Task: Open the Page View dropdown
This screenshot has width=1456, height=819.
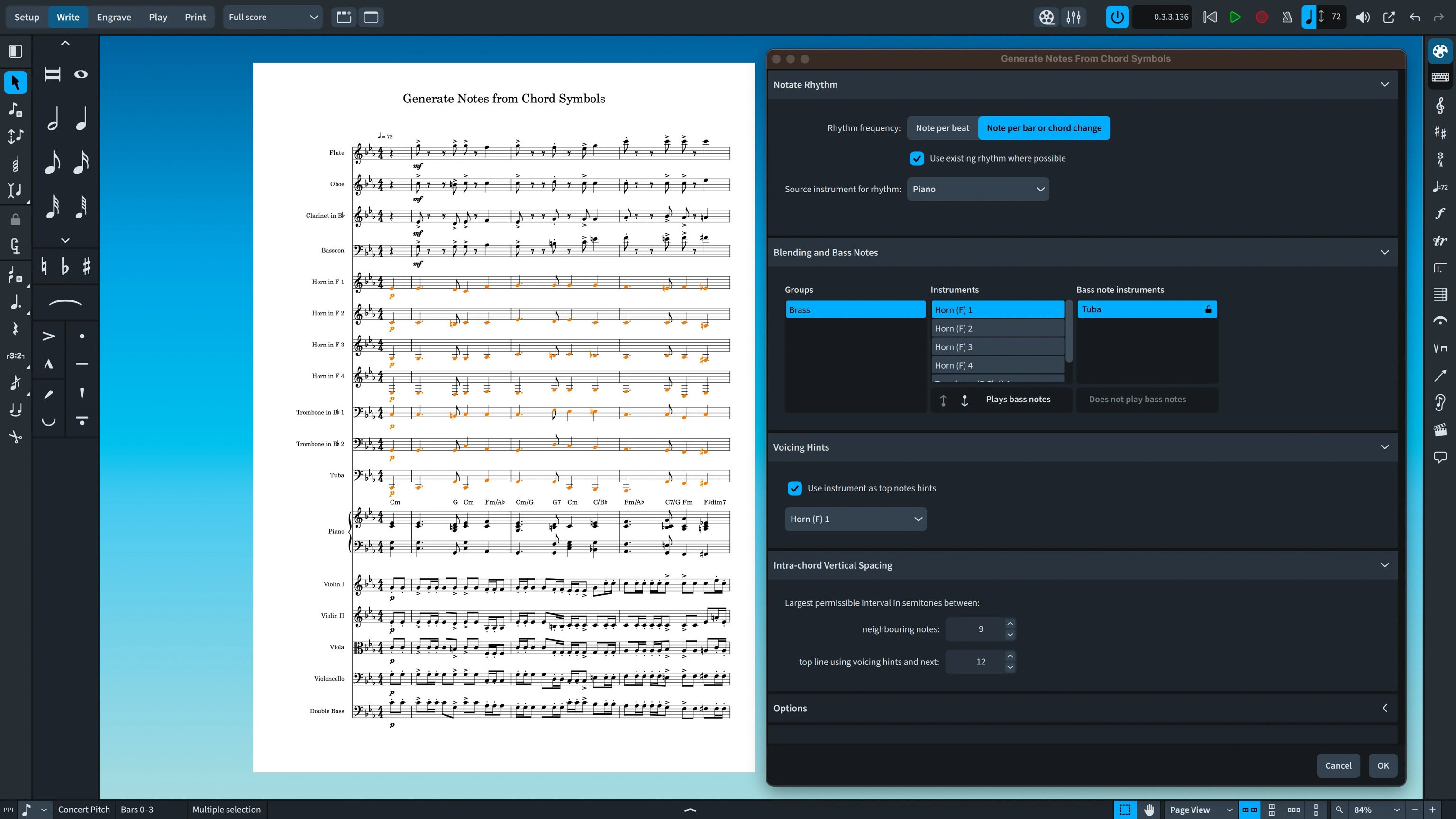Action: click(x=1200, y=810)
